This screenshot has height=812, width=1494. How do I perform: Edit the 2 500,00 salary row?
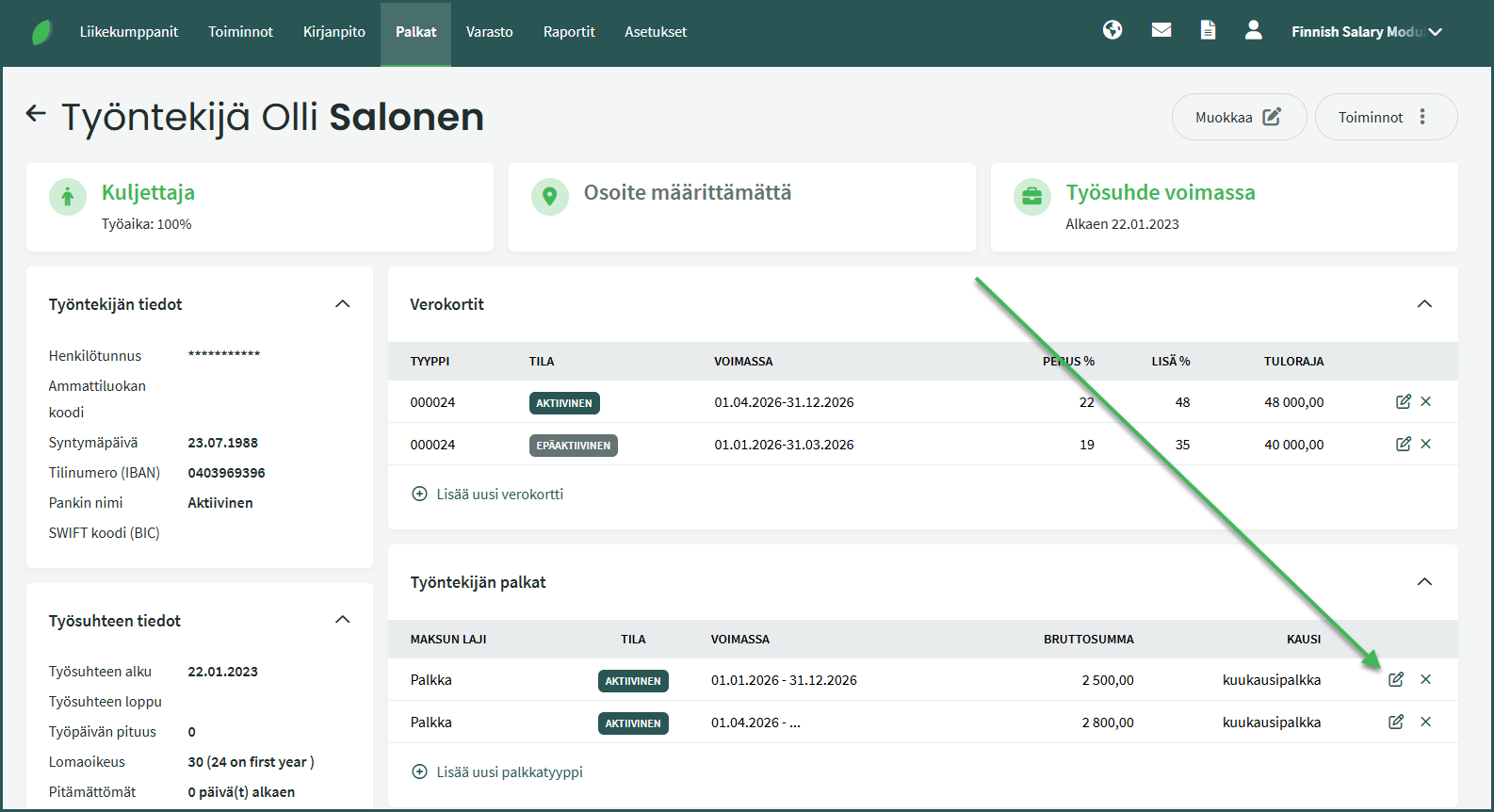click(x=1396, y=680)
